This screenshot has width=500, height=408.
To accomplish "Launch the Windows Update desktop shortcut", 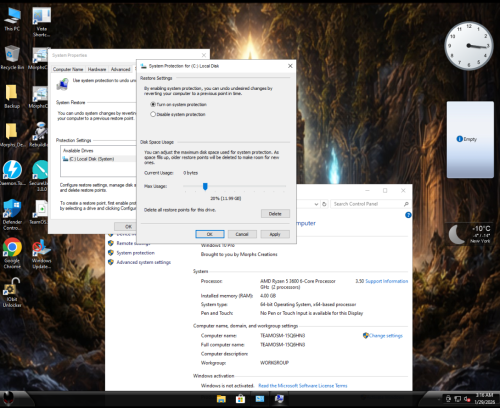I will click(42, 253).
